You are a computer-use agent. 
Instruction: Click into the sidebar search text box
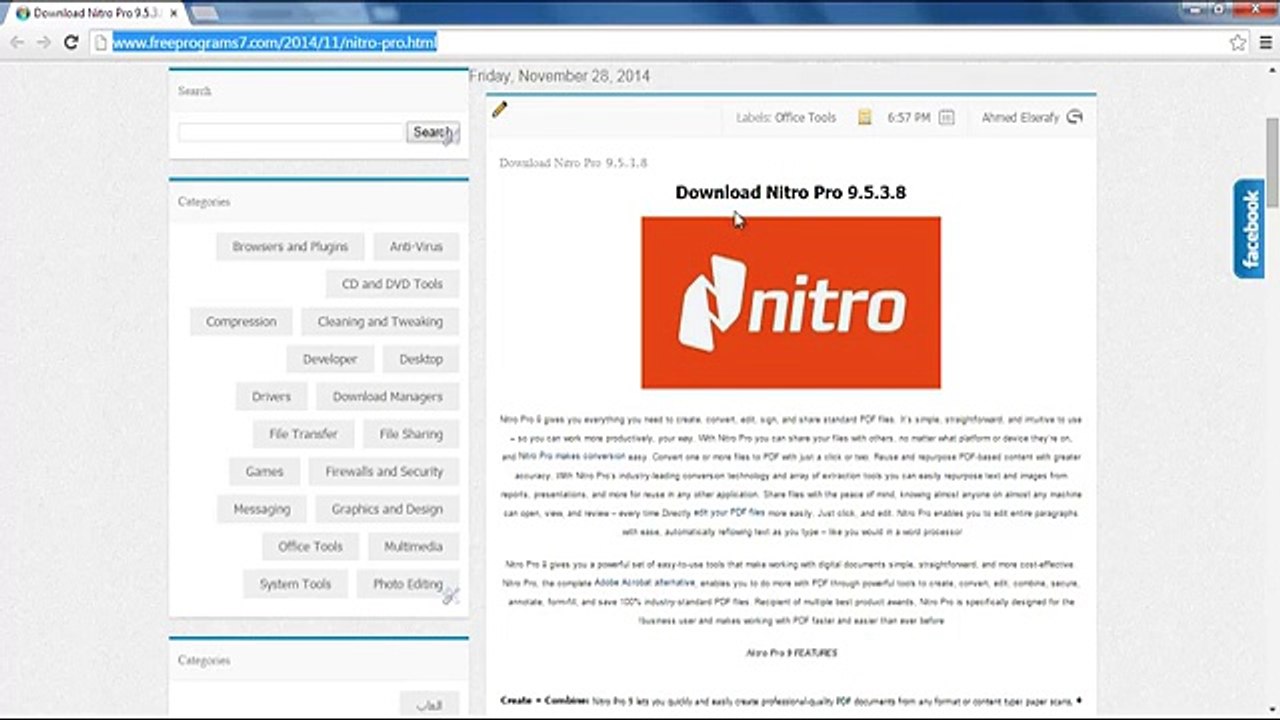290,132
